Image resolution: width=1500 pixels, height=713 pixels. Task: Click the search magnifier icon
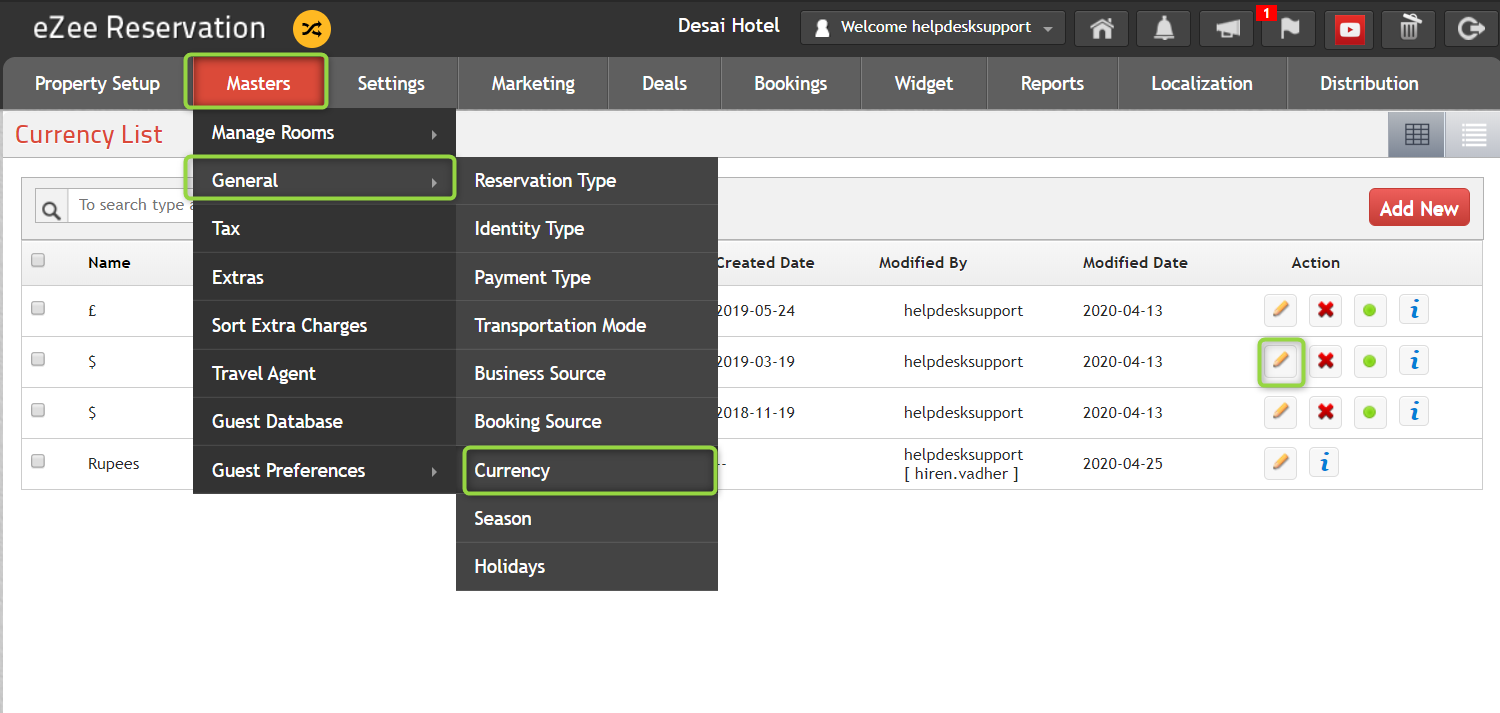click(51, 206)
